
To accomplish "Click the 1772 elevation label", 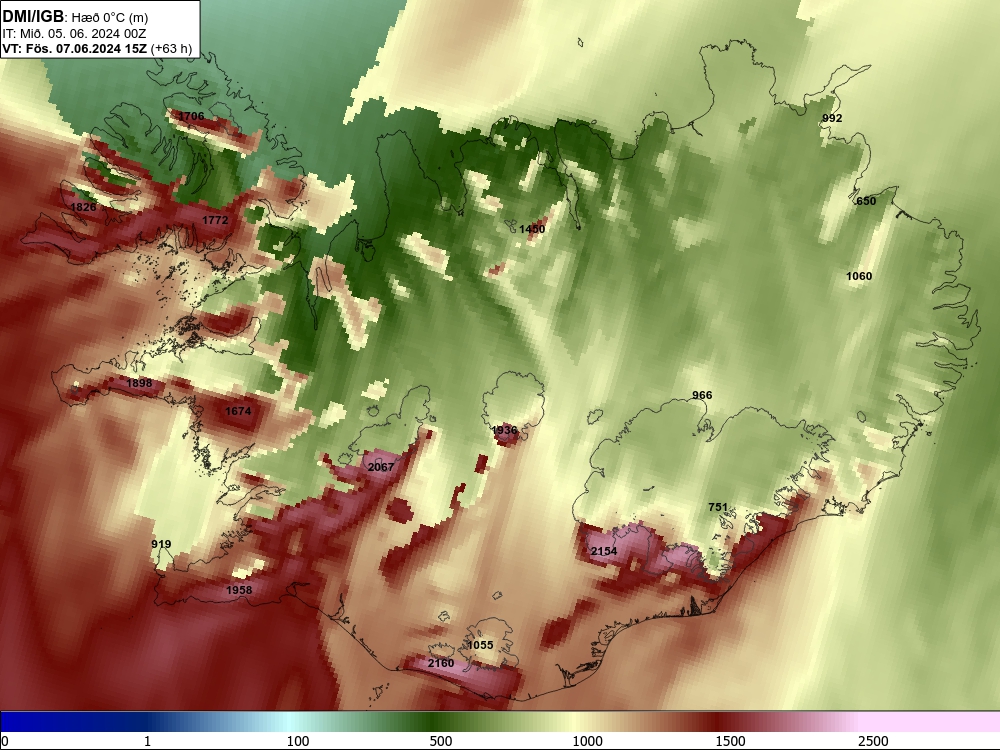I will coord(215,220).
